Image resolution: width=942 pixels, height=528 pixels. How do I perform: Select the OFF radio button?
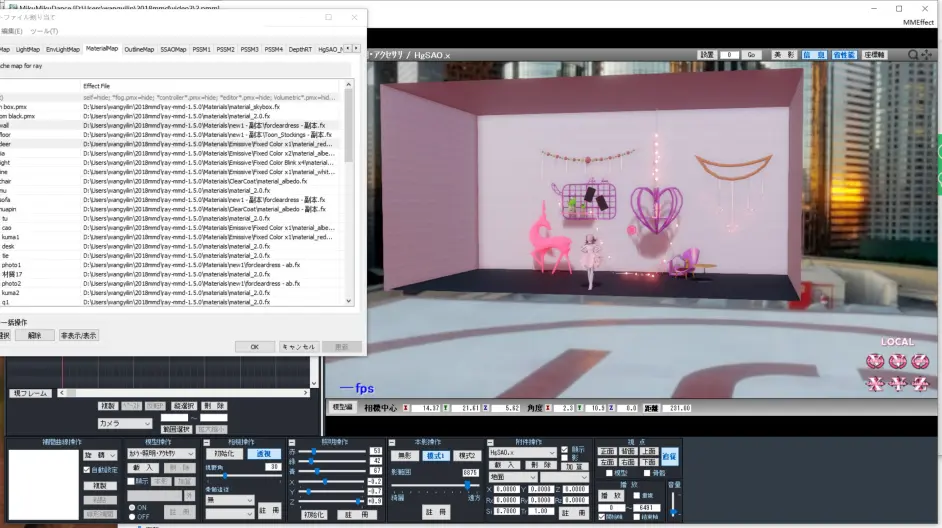tap(132, 517)
